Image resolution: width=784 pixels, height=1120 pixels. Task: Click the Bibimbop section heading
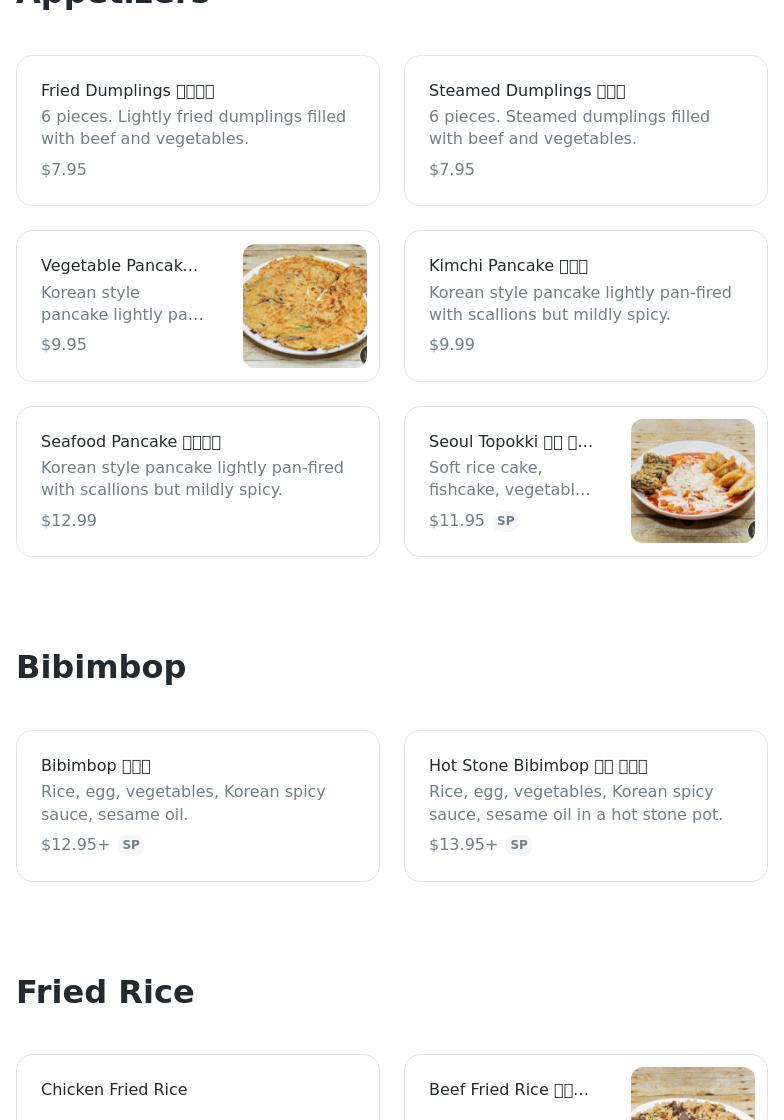click(101, 667)
